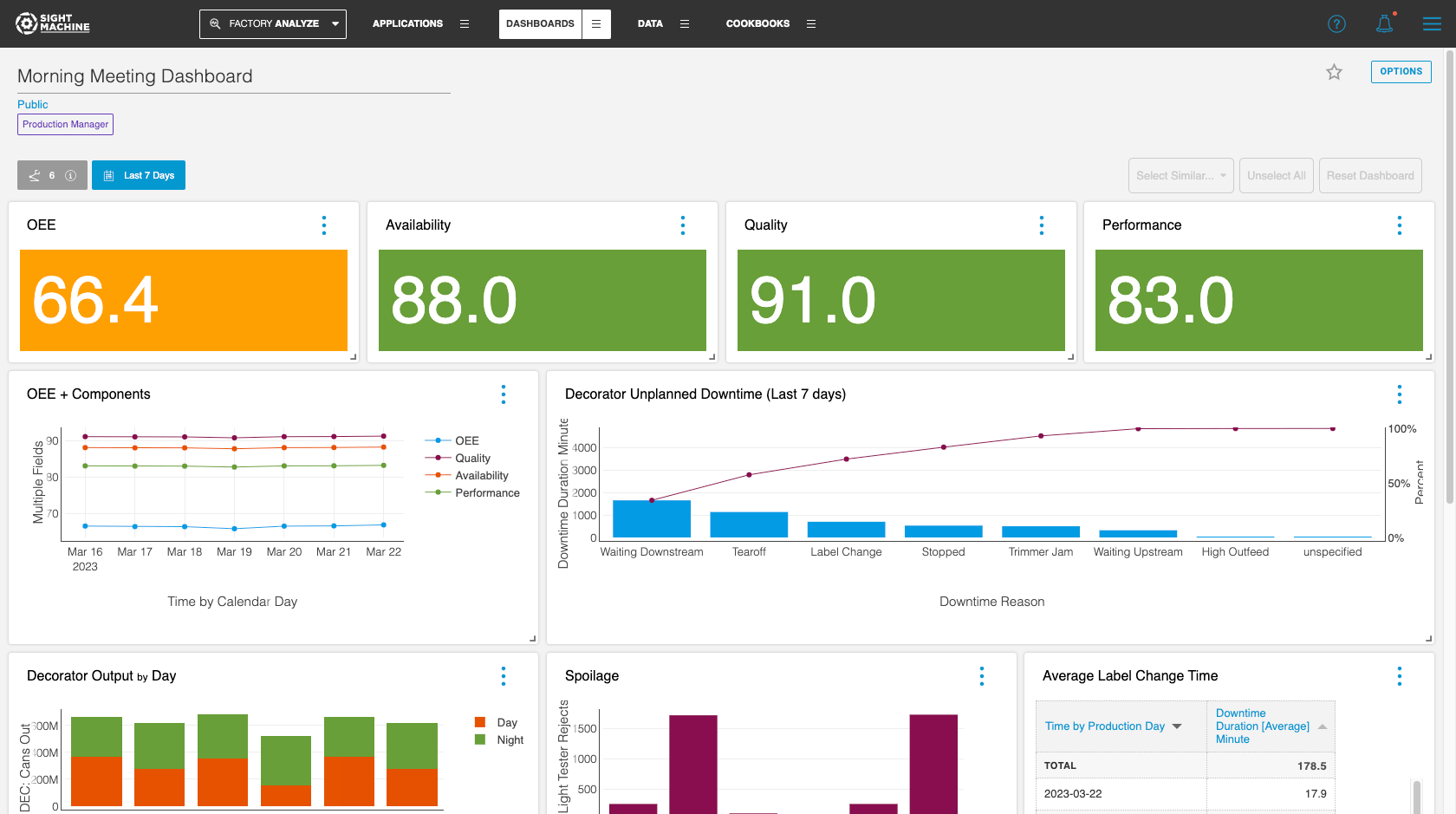
Task: Open the Cookbooks list icon
Action: 811,24
